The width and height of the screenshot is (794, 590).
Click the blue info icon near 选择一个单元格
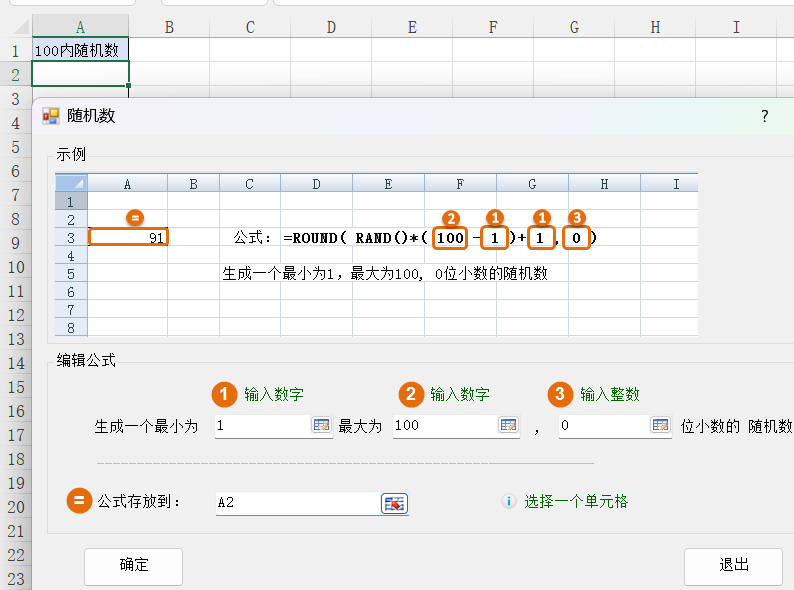pos(508,502)
